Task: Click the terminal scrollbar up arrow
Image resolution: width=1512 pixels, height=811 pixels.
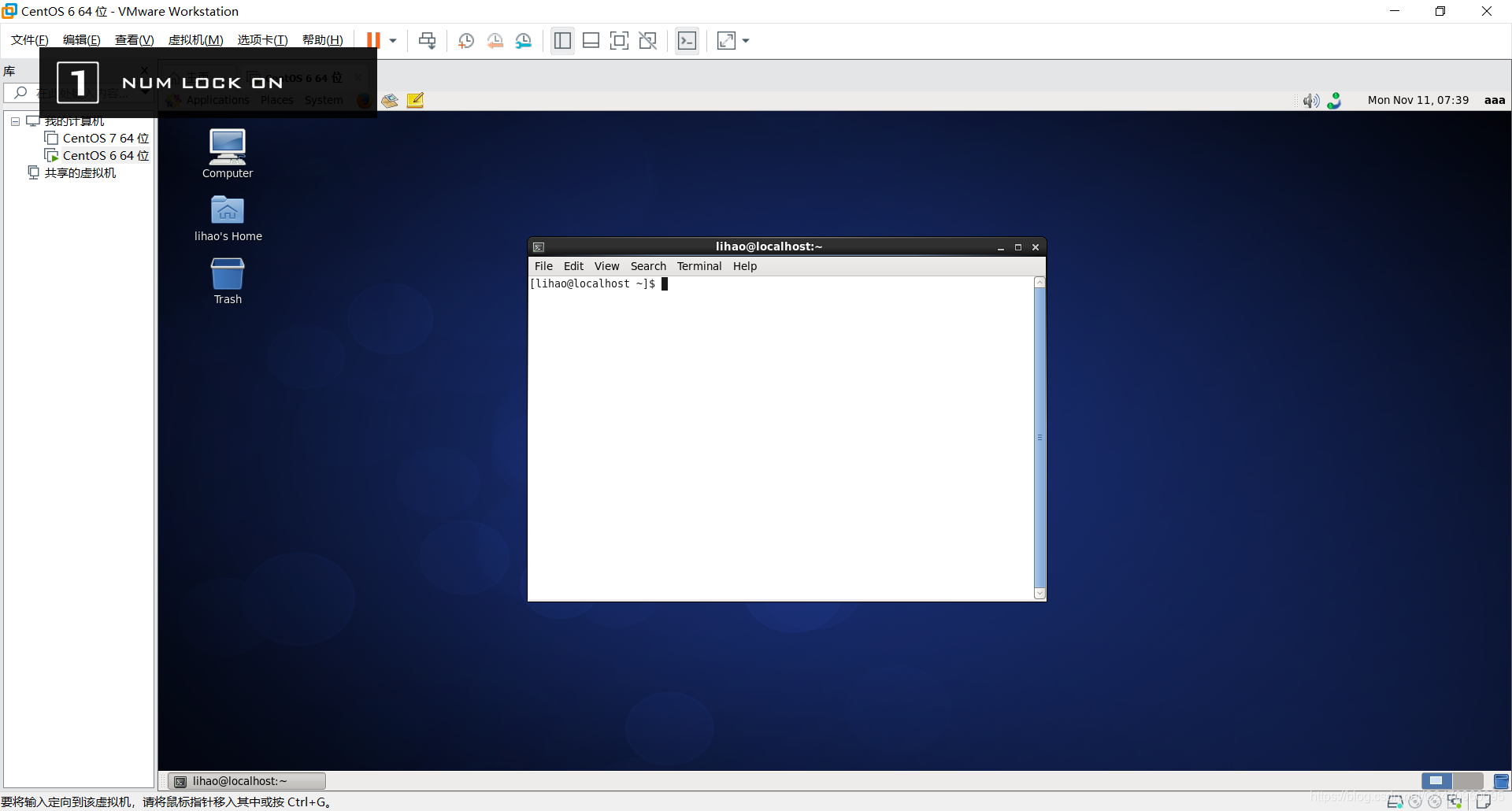Action: click(x=1039, y=282)
